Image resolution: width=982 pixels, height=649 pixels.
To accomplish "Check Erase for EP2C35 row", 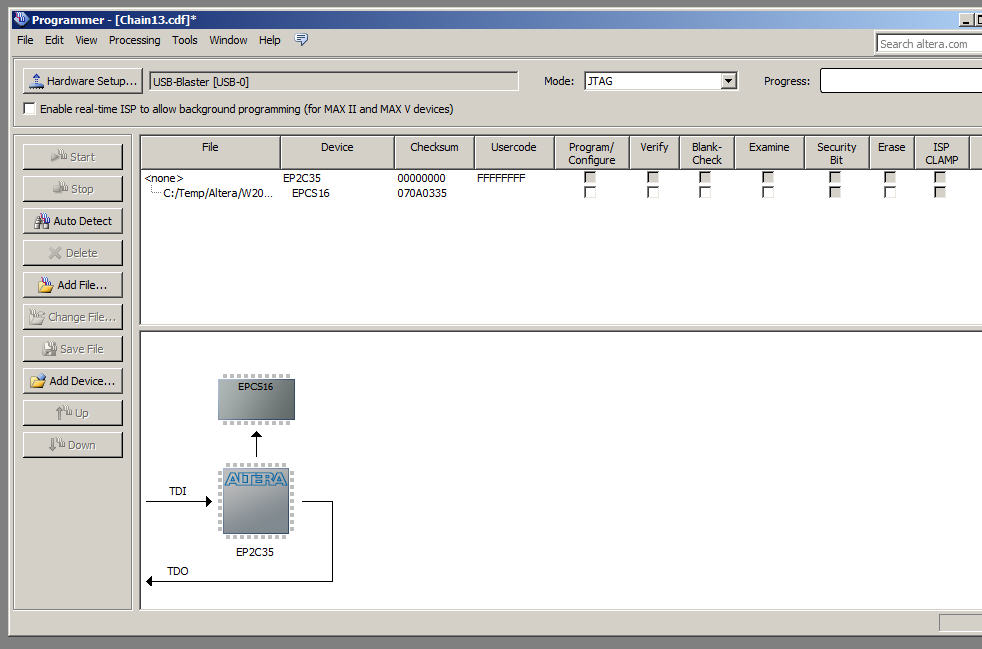I will pos(889,177).
